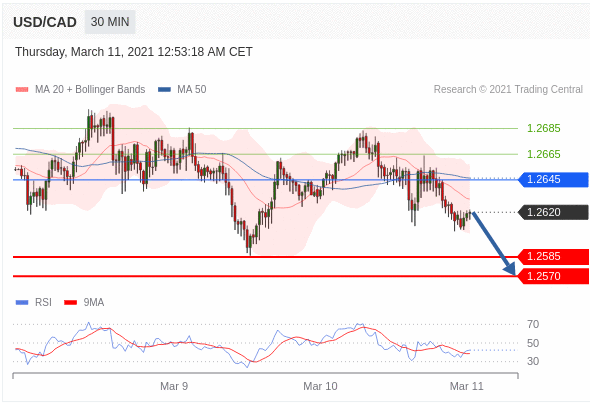Click the RSI 70 level label

click(533, 324)
